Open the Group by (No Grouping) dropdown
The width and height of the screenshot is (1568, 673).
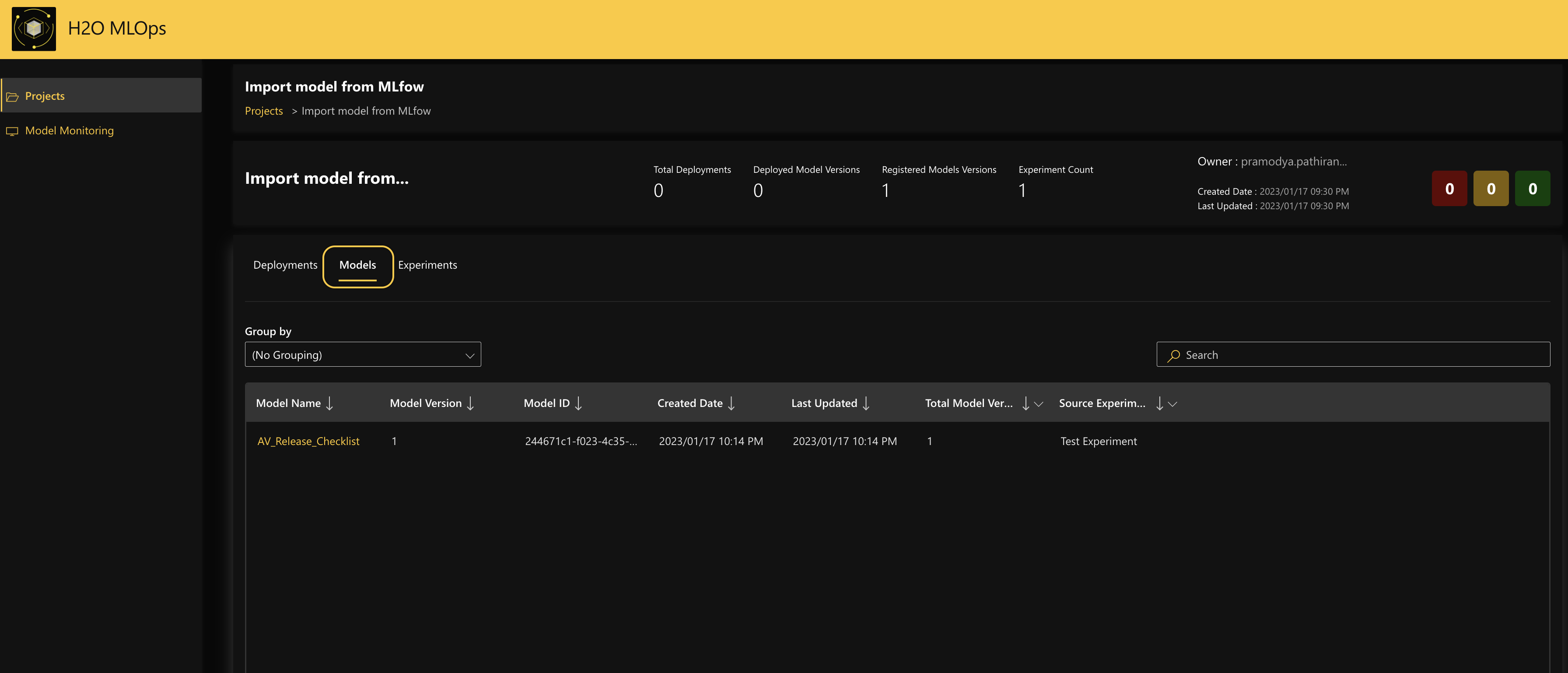(x=363, y=354)
